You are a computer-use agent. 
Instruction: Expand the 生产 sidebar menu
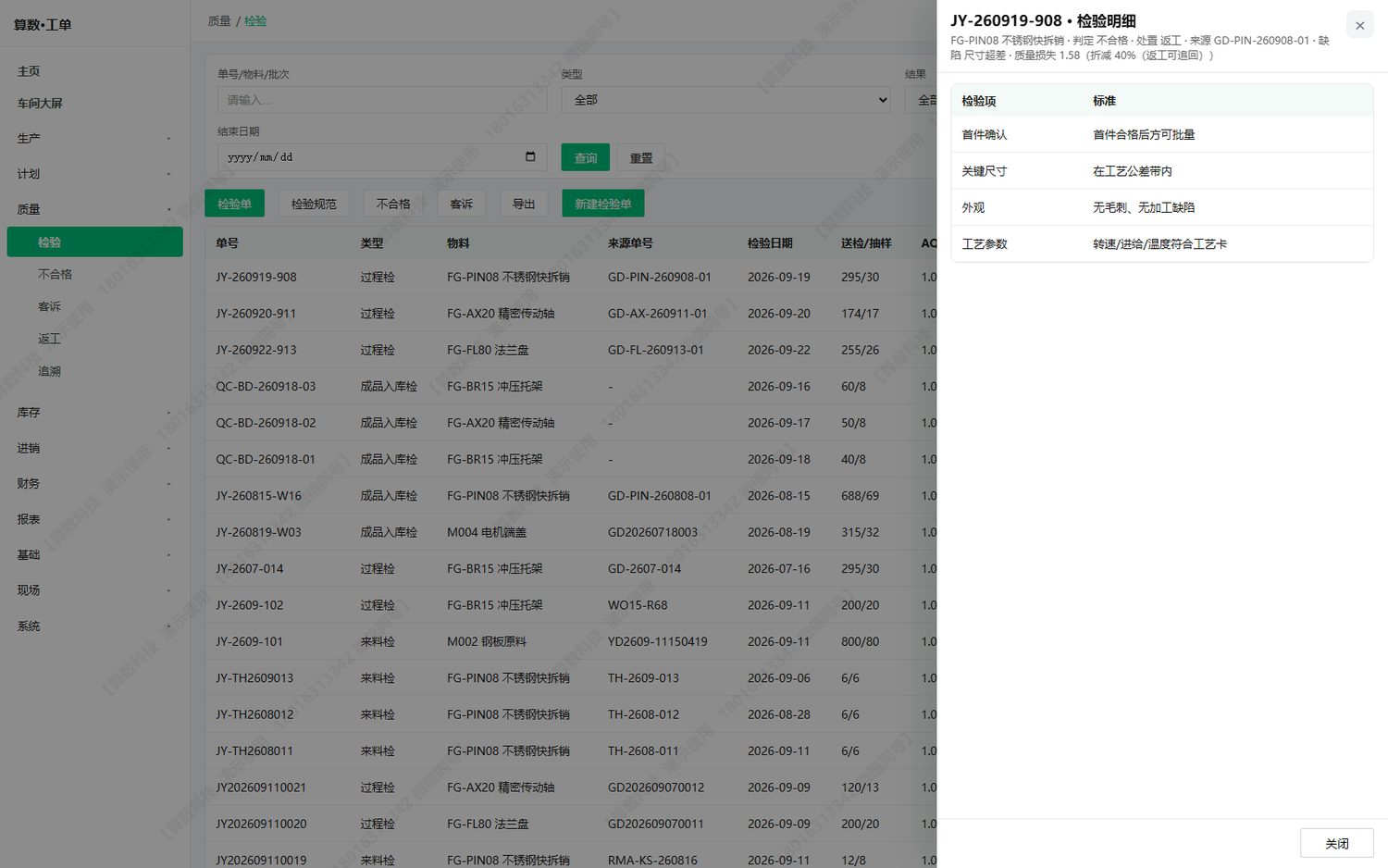[x=94, y=138]
